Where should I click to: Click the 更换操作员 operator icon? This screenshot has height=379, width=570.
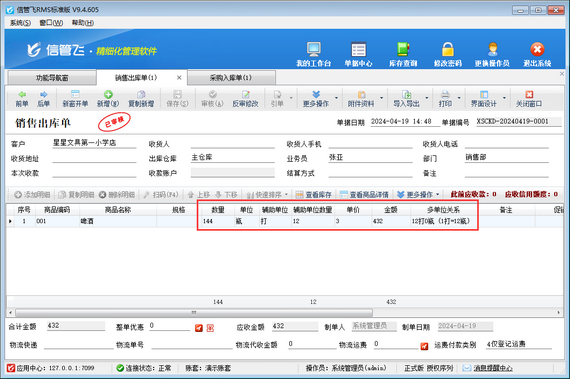[492, 49]
